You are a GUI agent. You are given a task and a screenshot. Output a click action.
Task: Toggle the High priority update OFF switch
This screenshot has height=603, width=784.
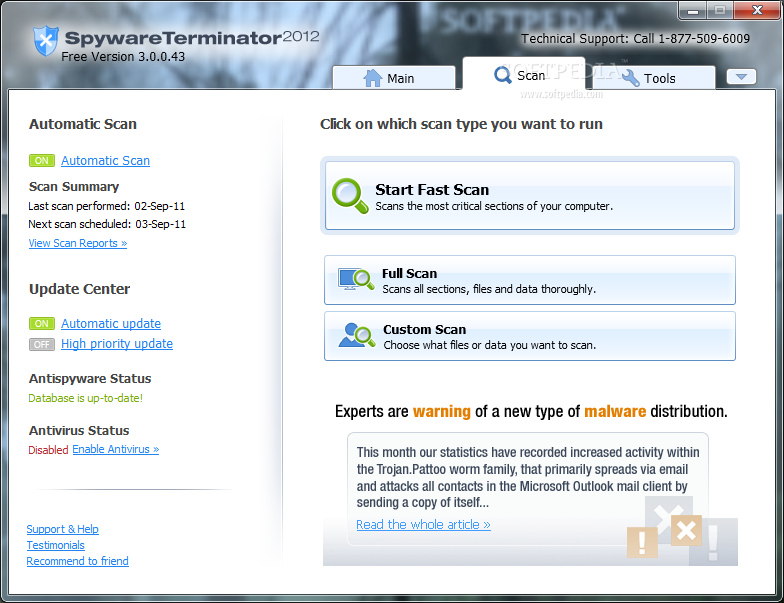(x=42, y=344)
